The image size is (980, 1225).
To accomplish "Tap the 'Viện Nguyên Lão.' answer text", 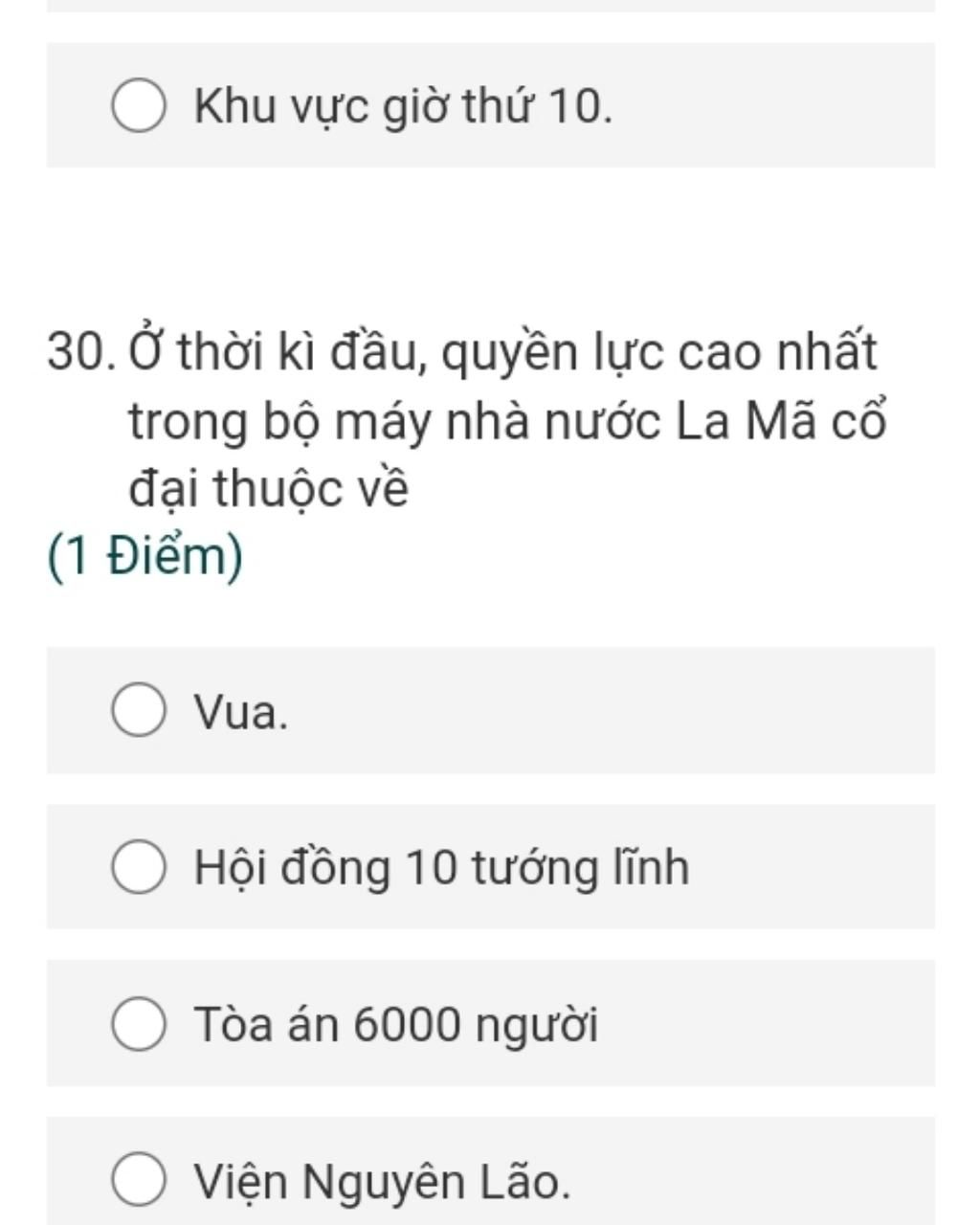I will 382,1180.
